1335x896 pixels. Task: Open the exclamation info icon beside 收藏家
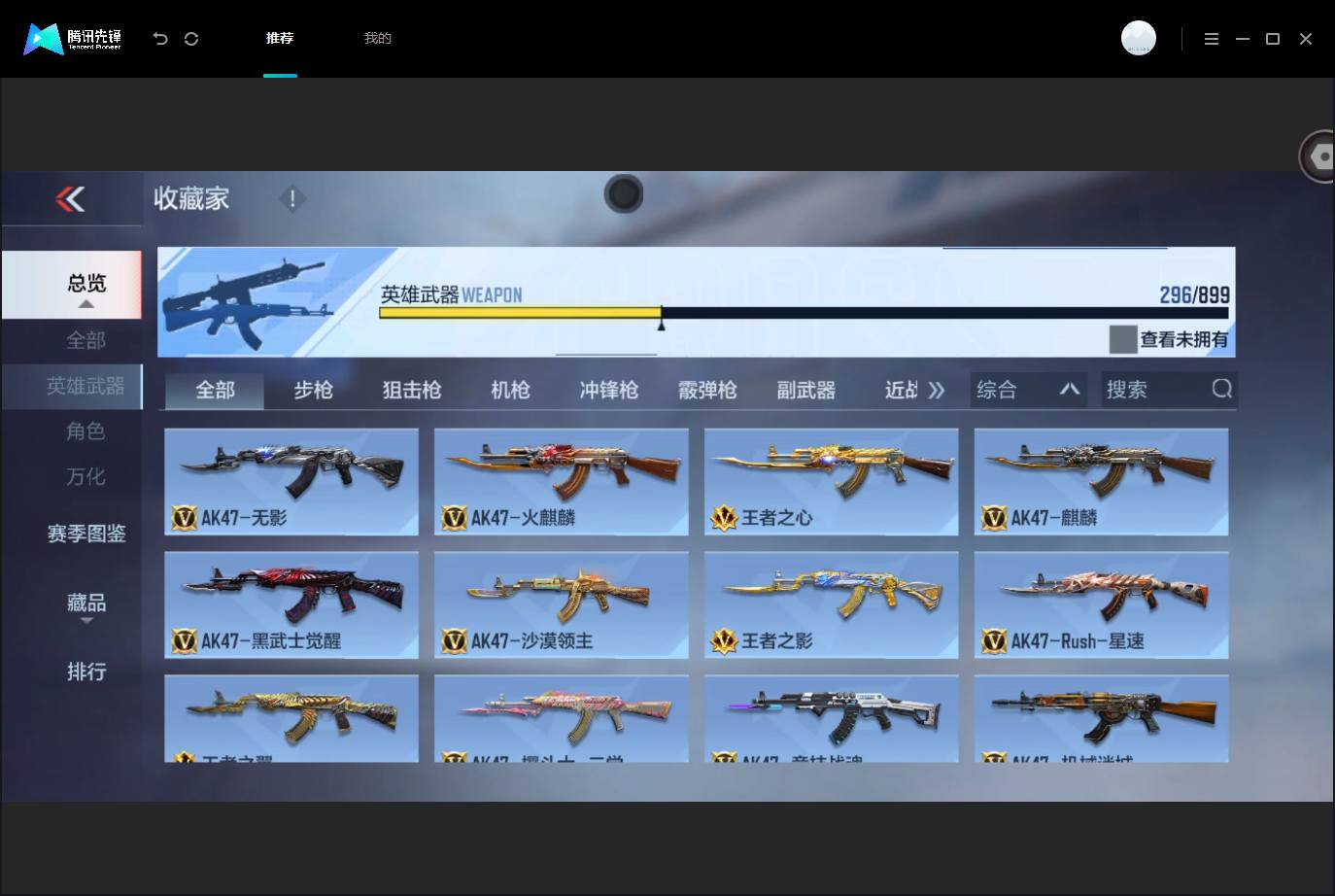292,199
